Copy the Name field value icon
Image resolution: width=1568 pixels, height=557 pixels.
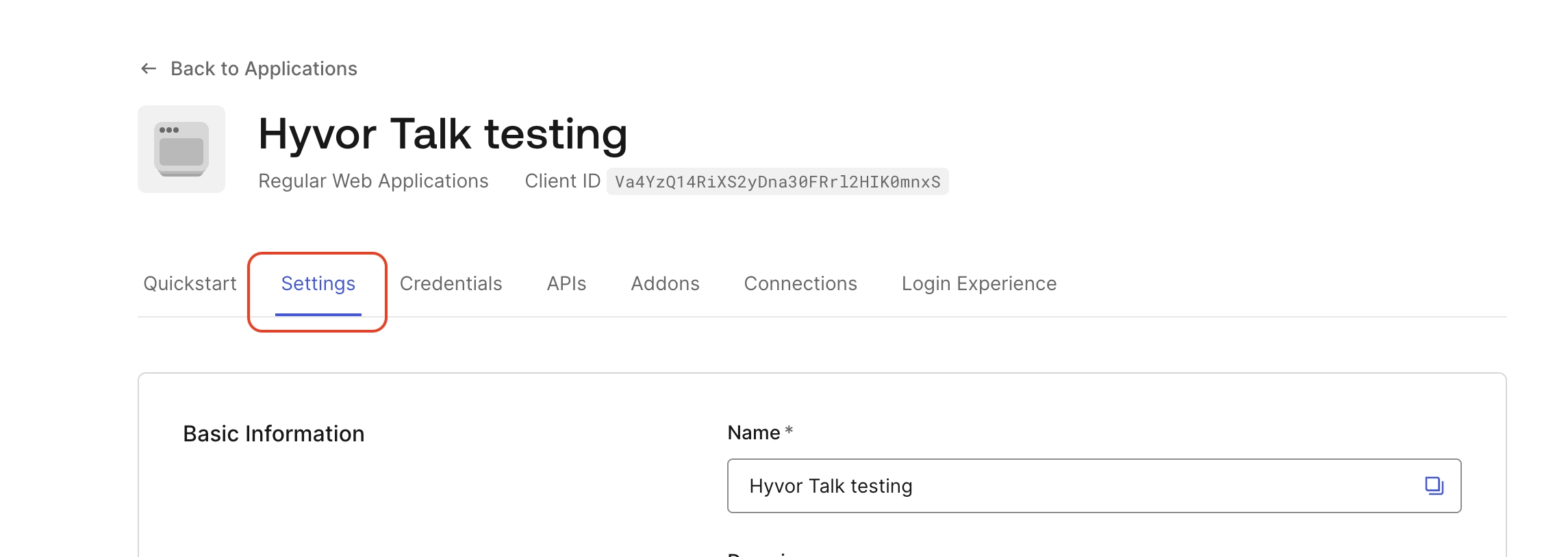1434,486
